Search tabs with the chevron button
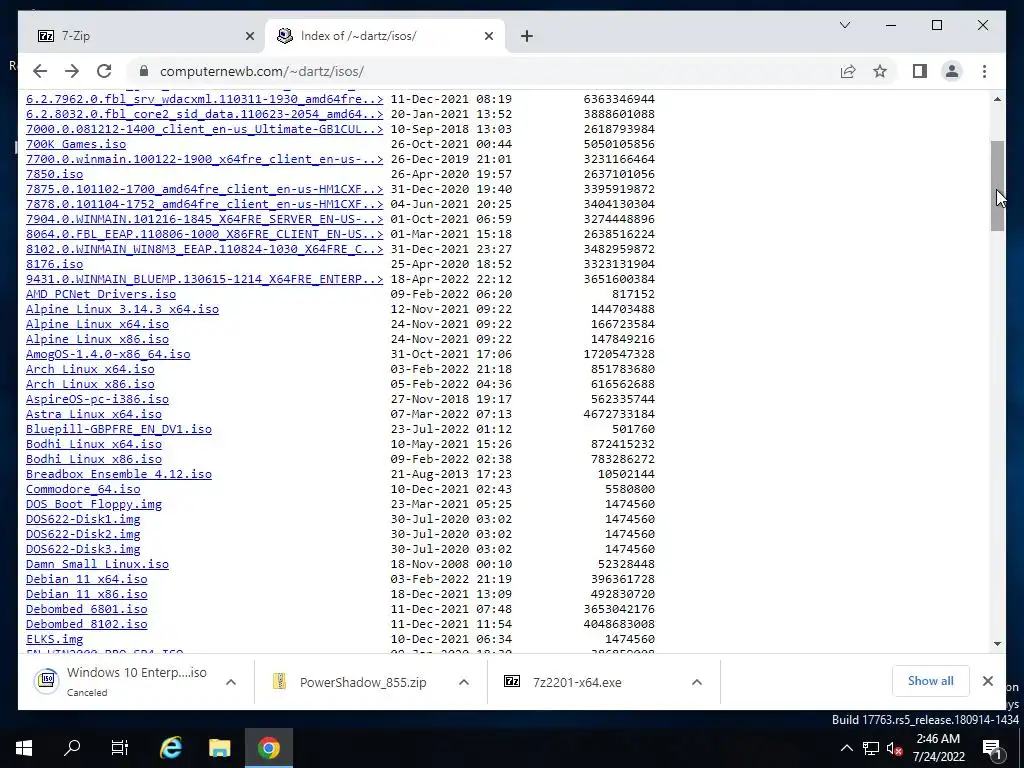The width and height of the screenshot is (1024, 768). (x=844, y=25)
